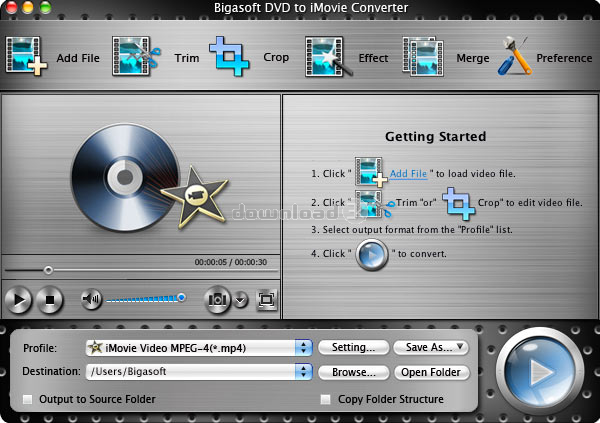Click the Merge toolbar label
The height and width of the screenshot is (423, 600).
[x=473, y=59]
